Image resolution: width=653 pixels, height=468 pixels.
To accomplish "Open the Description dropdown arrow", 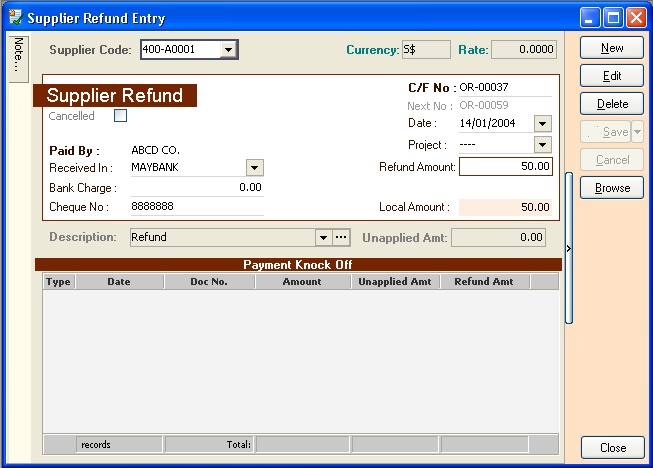I will click(x=323, y=237).
